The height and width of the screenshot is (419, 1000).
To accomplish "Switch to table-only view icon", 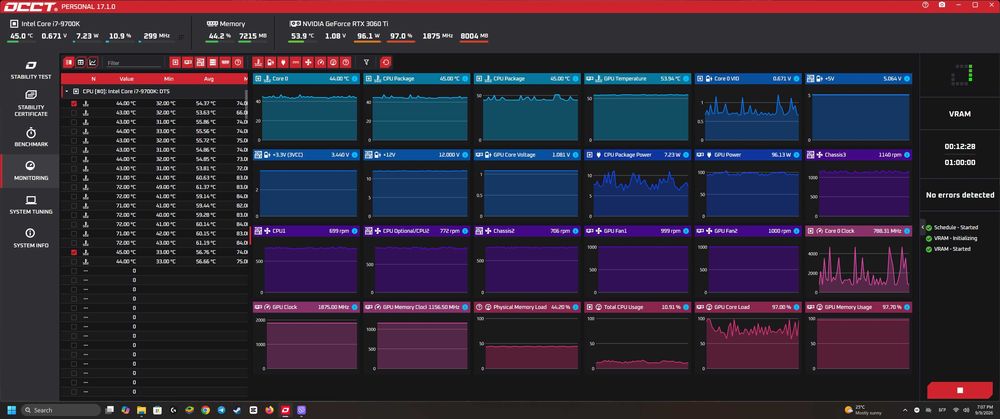I will (x=80, y=62).
